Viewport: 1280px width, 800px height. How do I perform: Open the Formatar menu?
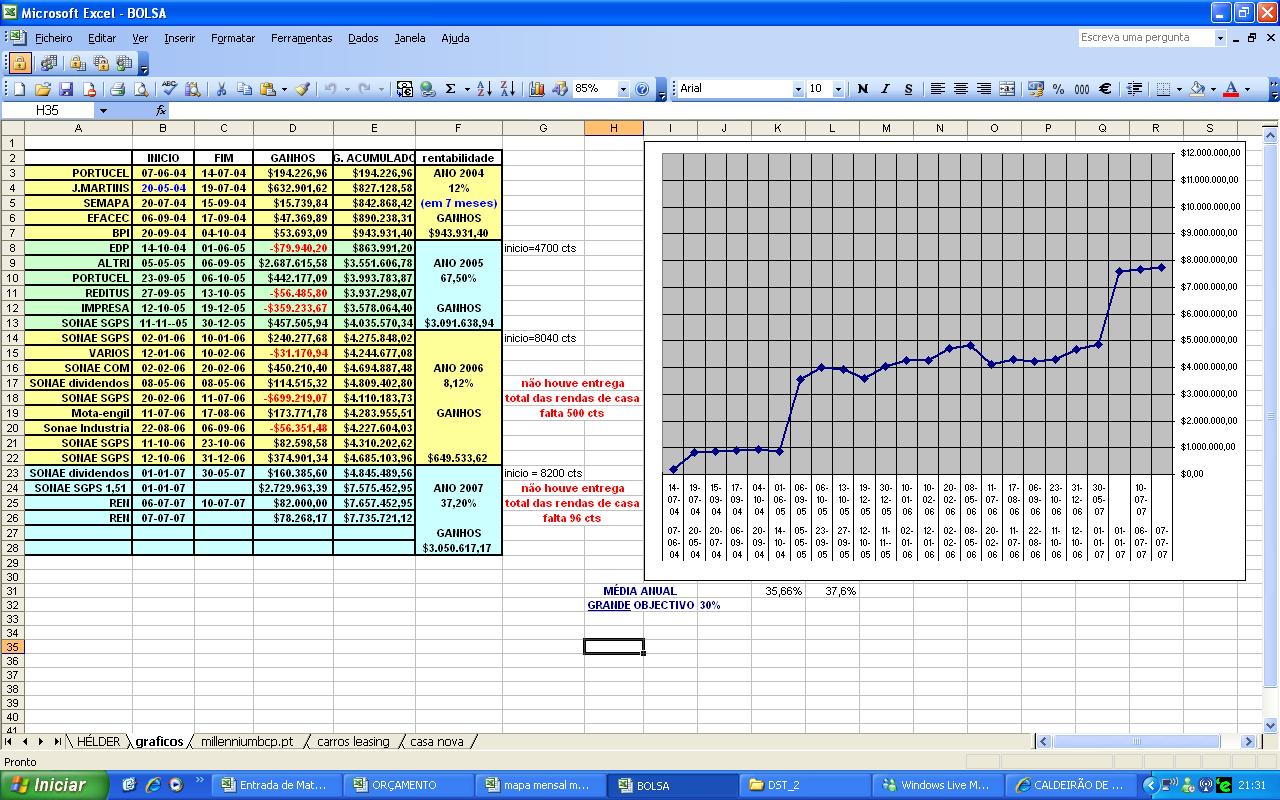233,38
